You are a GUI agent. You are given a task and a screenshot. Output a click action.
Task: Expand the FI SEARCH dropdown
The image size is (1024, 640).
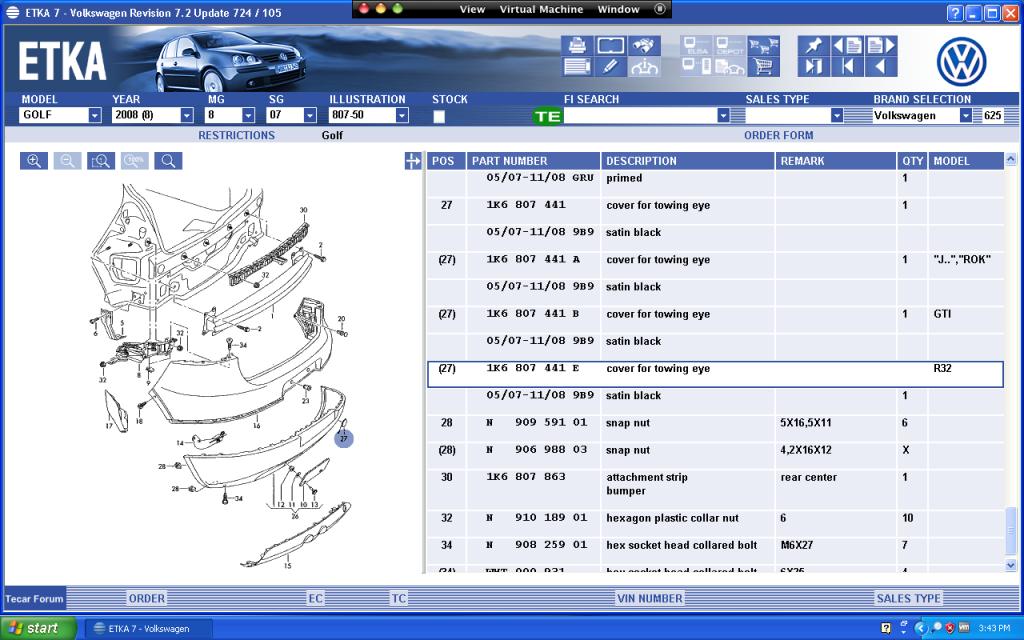click(723, 116)
